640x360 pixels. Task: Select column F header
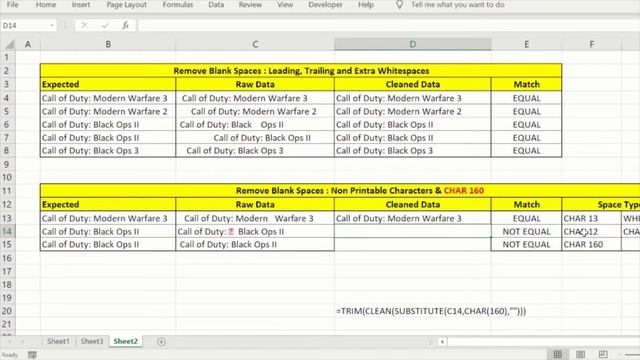click(591, 44)
